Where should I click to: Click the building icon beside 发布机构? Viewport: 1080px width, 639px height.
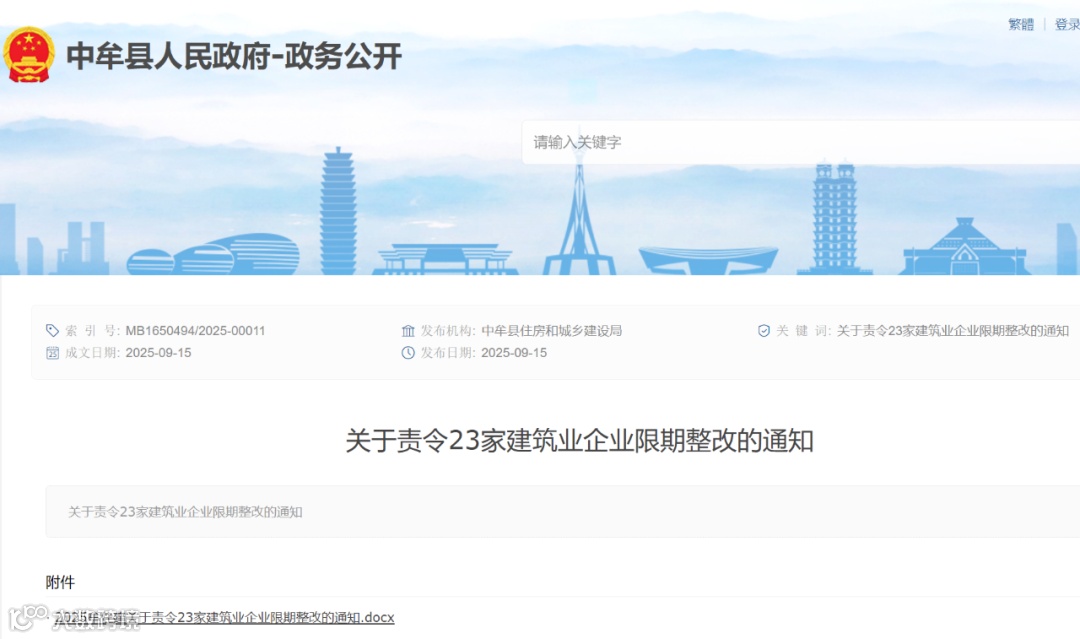(x=408, y=329)
